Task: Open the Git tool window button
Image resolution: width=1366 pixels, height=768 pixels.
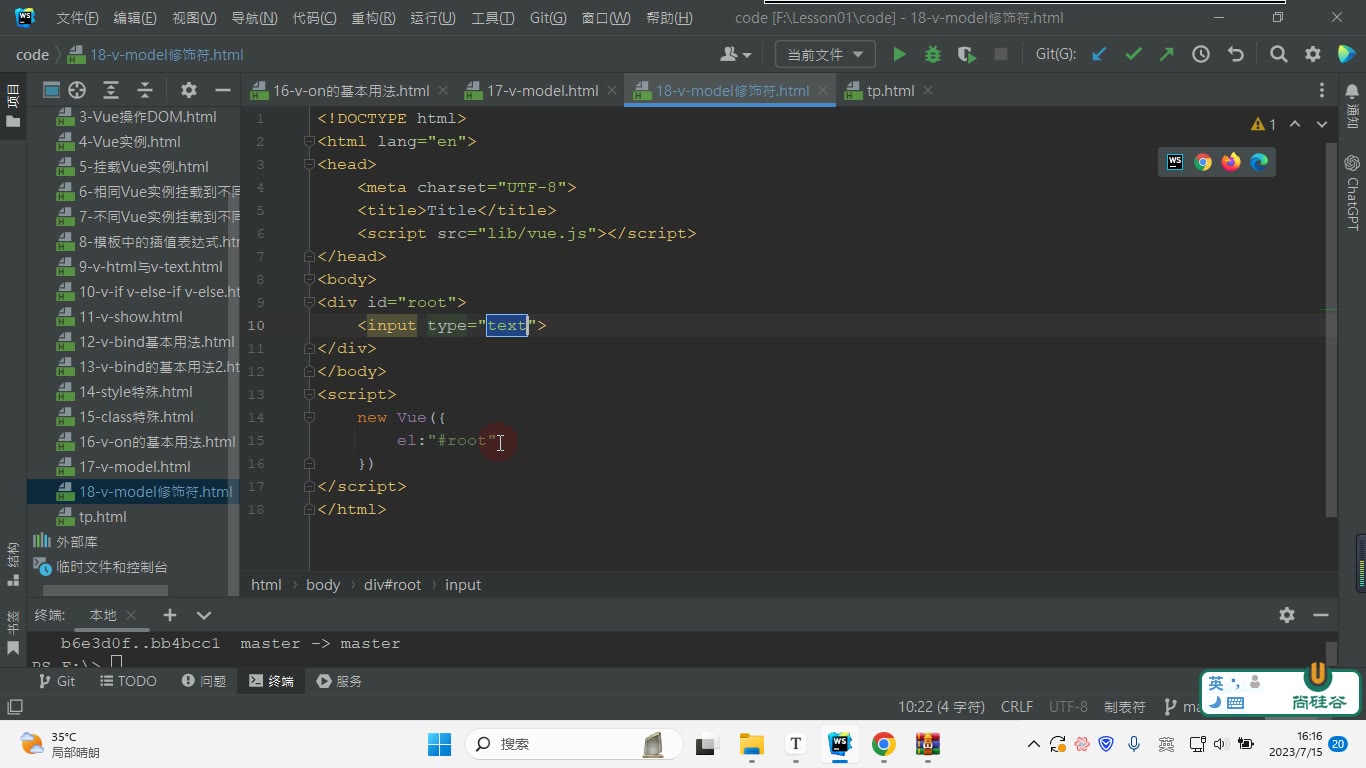Action: tap(56, 681)
